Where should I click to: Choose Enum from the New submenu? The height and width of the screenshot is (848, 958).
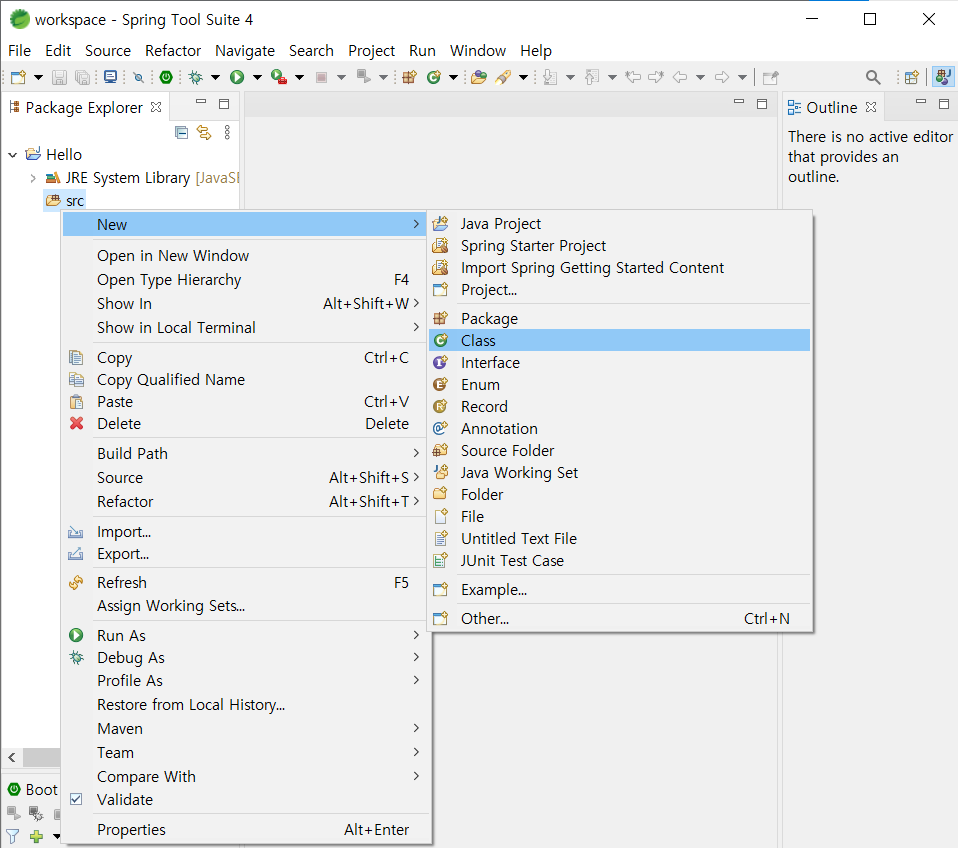[620, 384]
